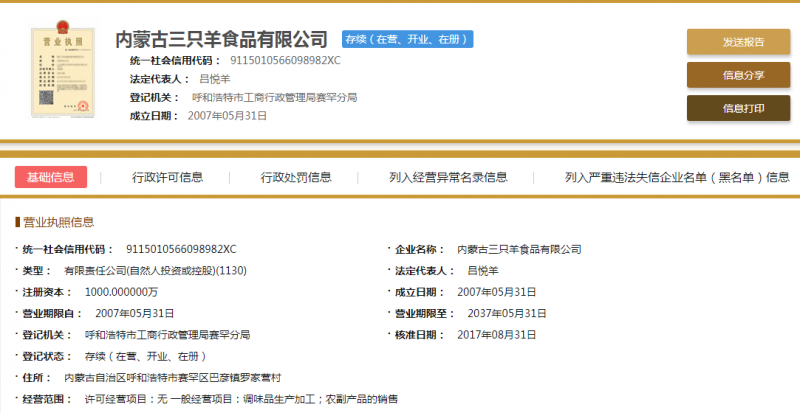Go to the 列入经营异常名录信息 tab
This screenshot has height=413, width=800.
(448, 177)
